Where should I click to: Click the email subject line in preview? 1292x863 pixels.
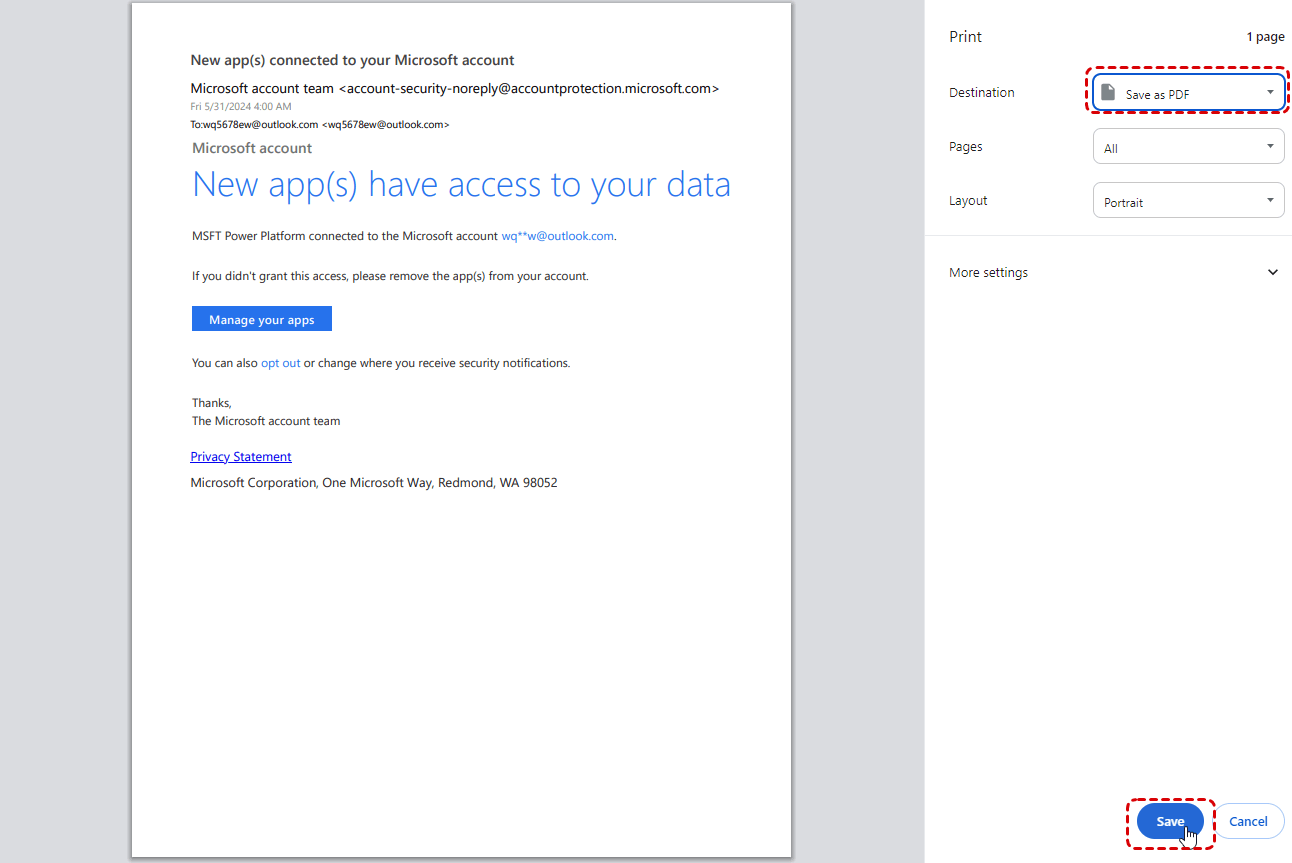[x=352, y=60]
